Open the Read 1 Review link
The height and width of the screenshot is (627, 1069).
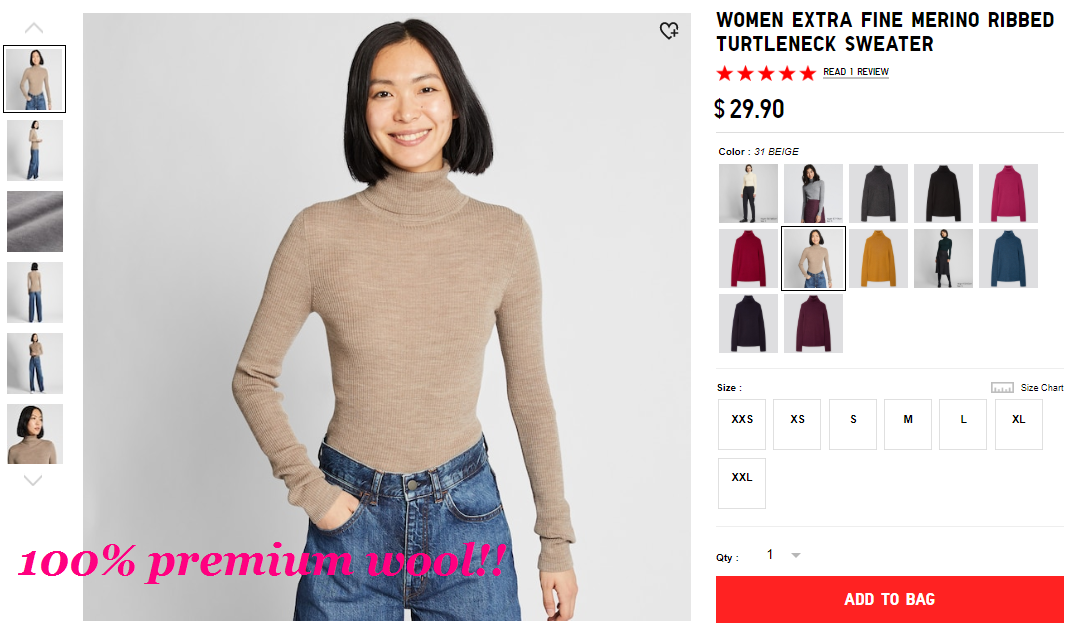(x=856, y=72)
